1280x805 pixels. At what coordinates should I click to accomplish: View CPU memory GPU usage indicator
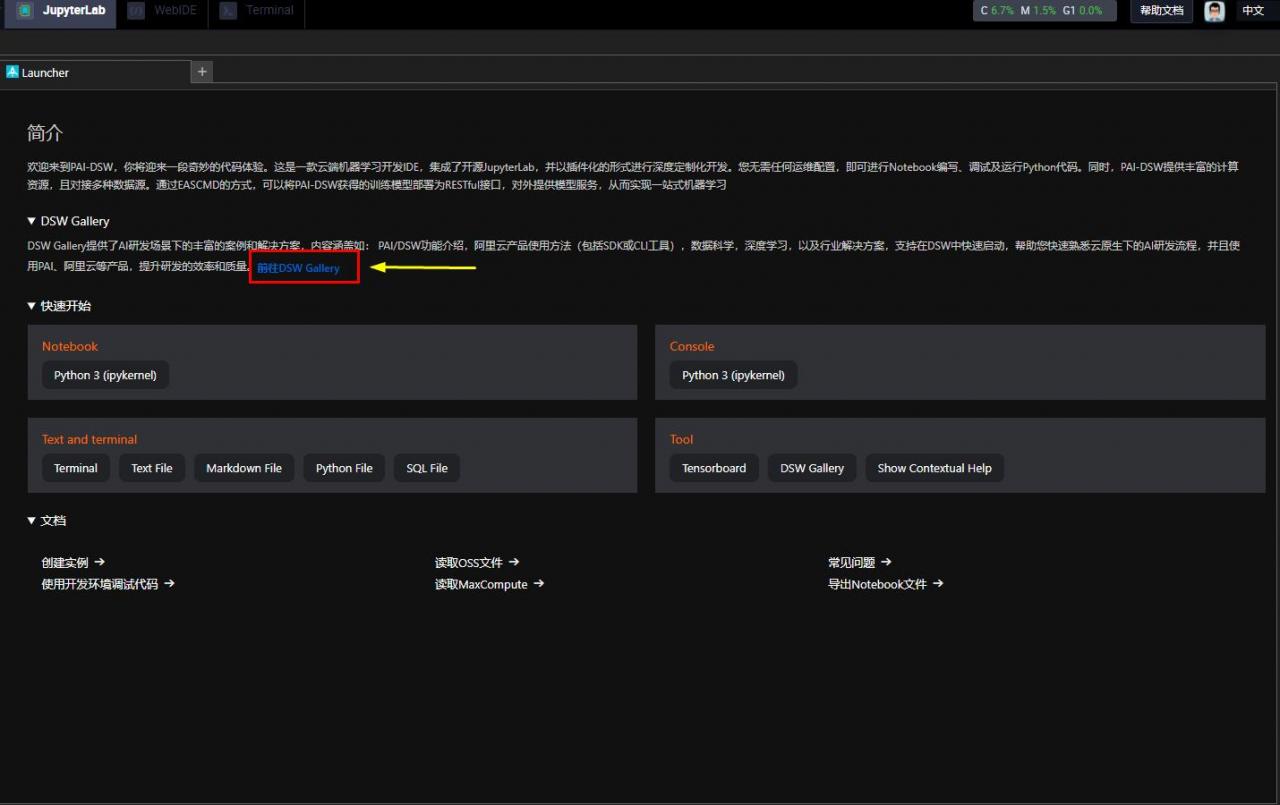(x=1045, y=11)
